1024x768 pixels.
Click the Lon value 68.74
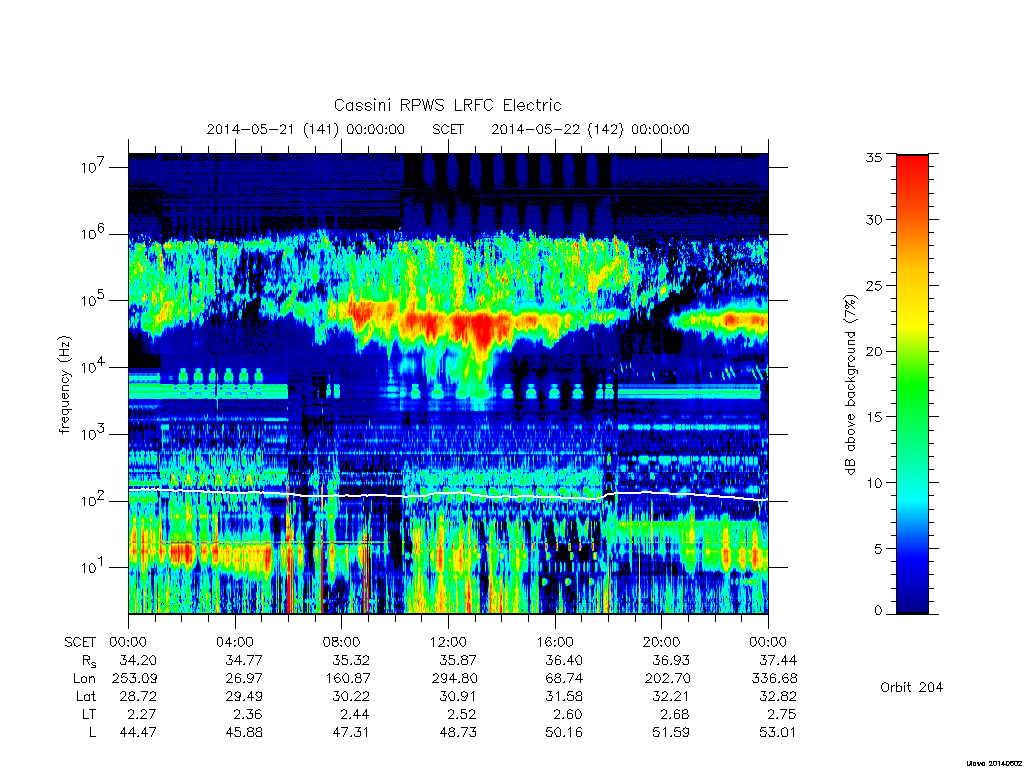(564, 679)
